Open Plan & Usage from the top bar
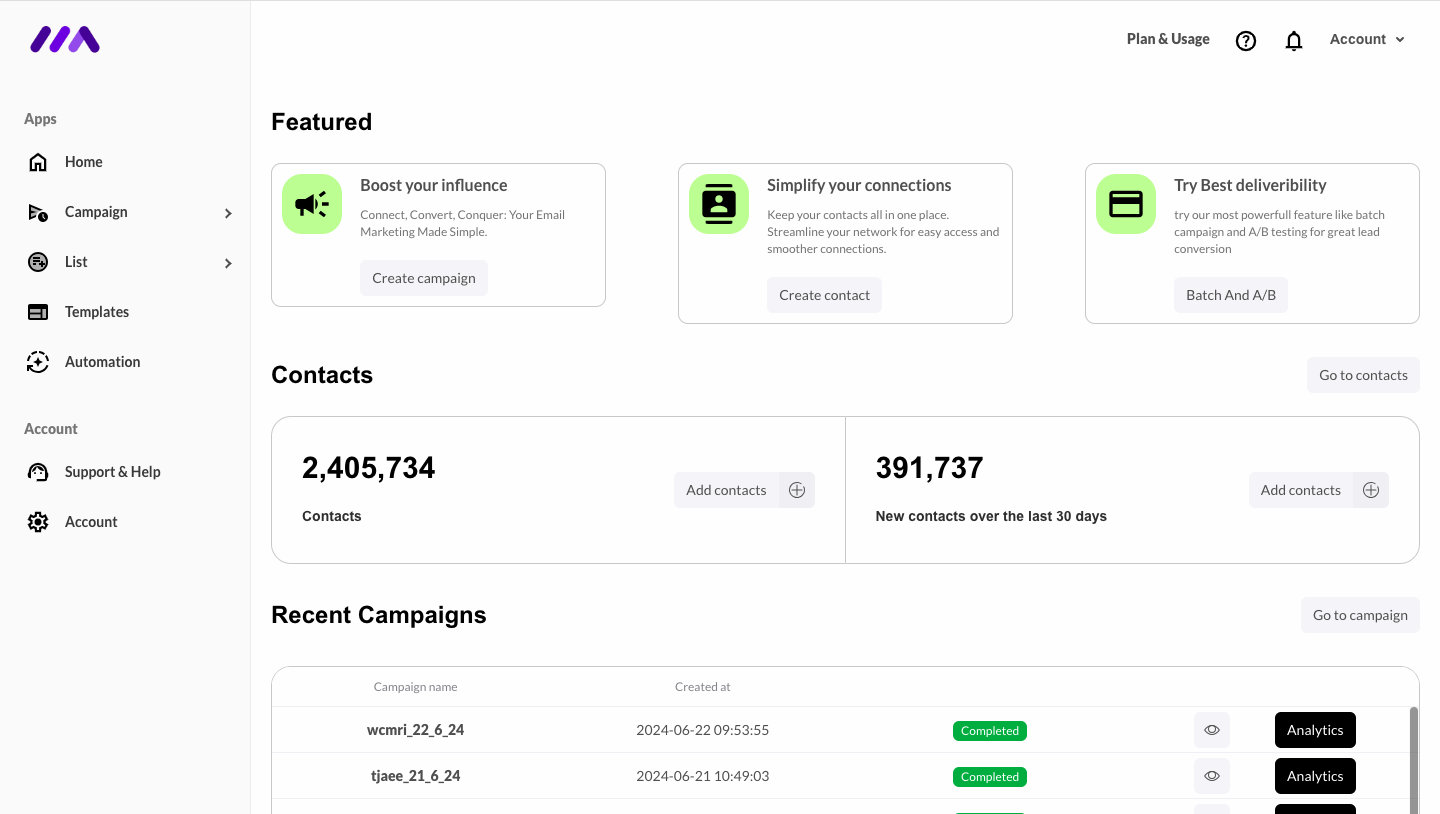 coord(1167,39)
